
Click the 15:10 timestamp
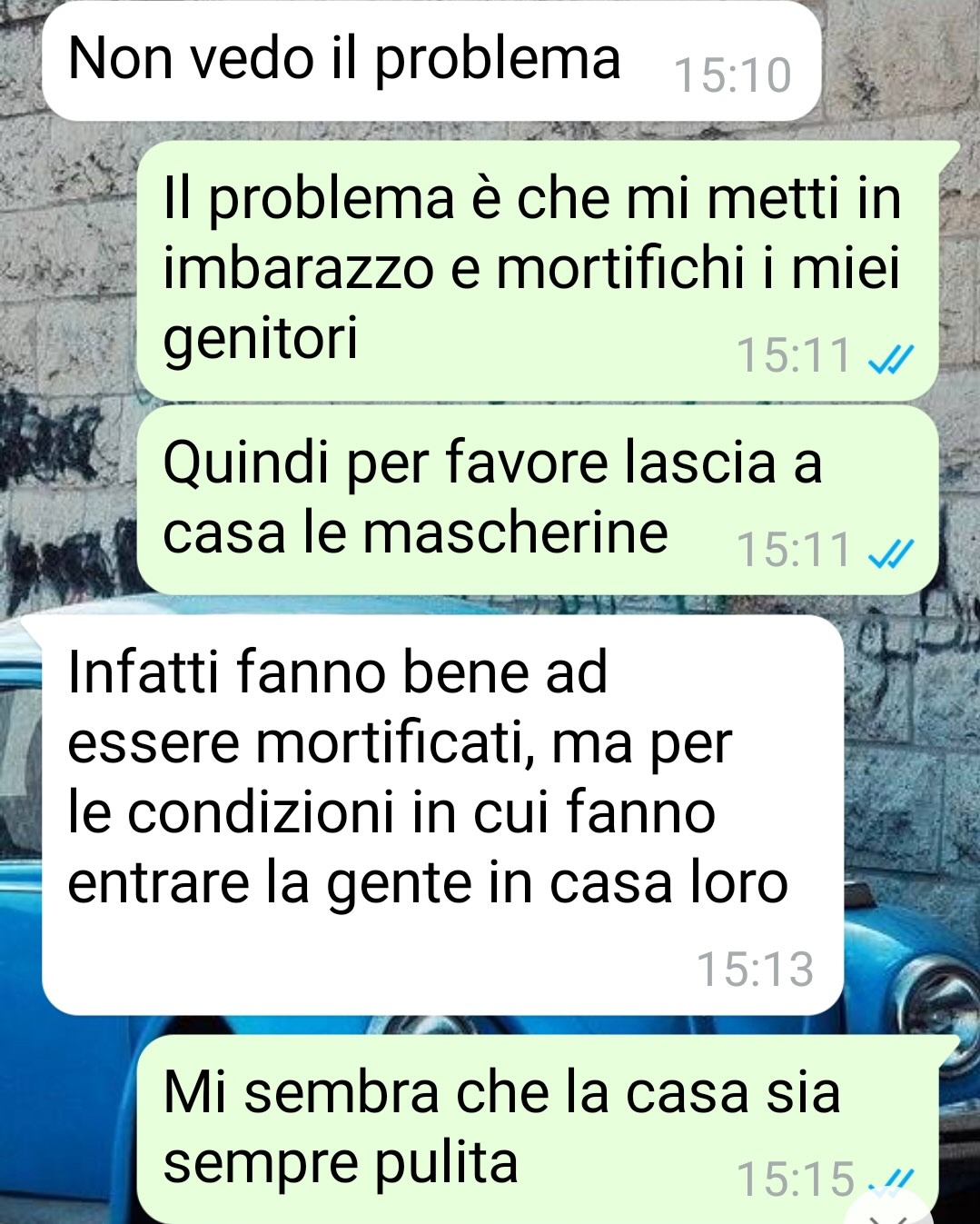(732, 75)
